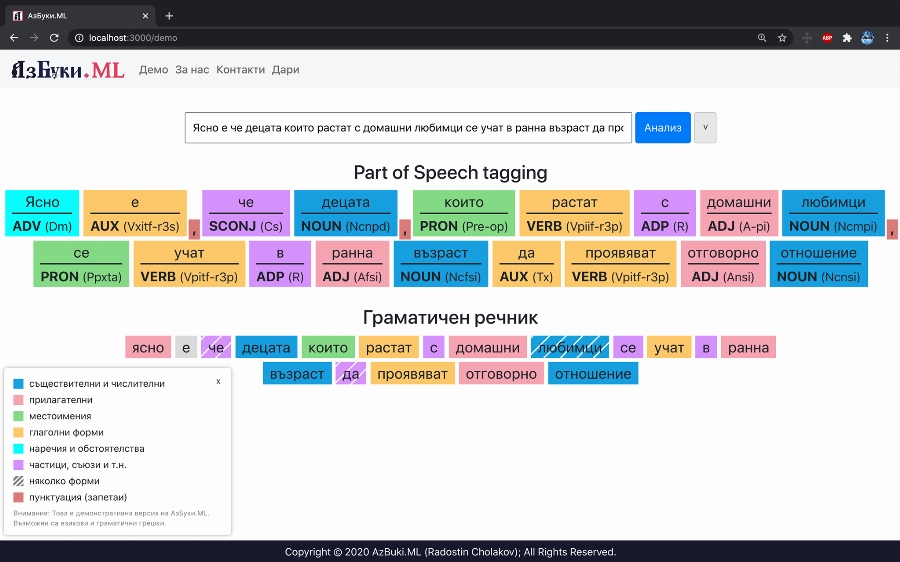Open the browser extensions puzzle icon
This screenshot has width=900, height=562.
847,38
